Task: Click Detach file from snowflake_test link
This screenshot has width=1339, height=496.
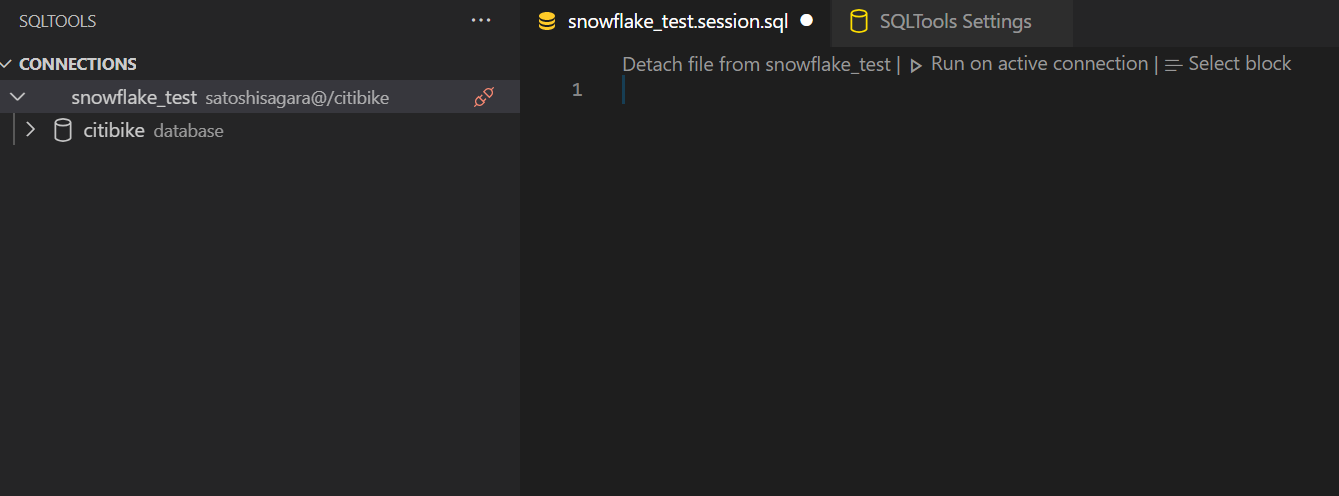Action: [756, 64]
